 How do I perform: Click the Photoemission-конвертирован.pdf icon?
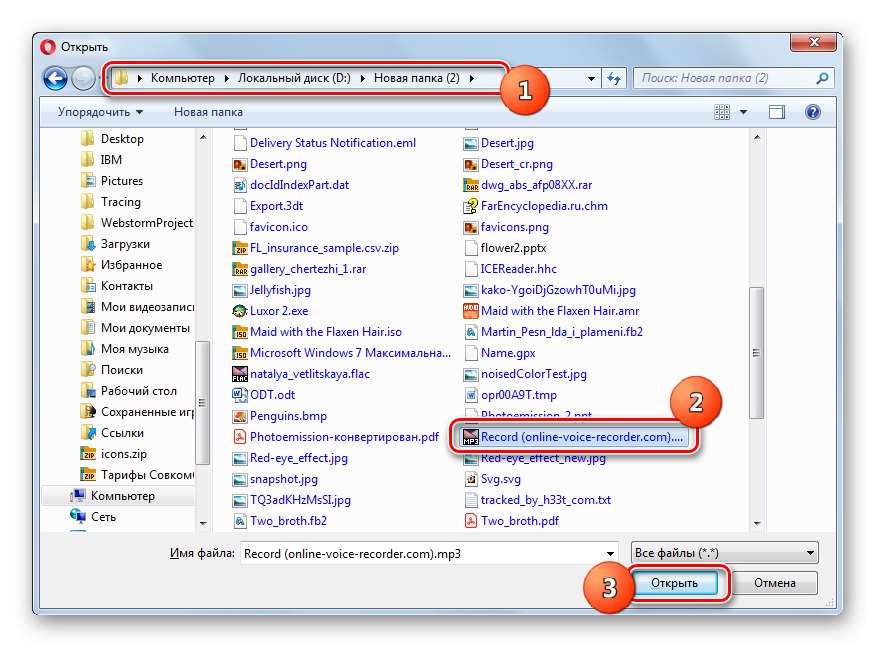click(240, 437)
